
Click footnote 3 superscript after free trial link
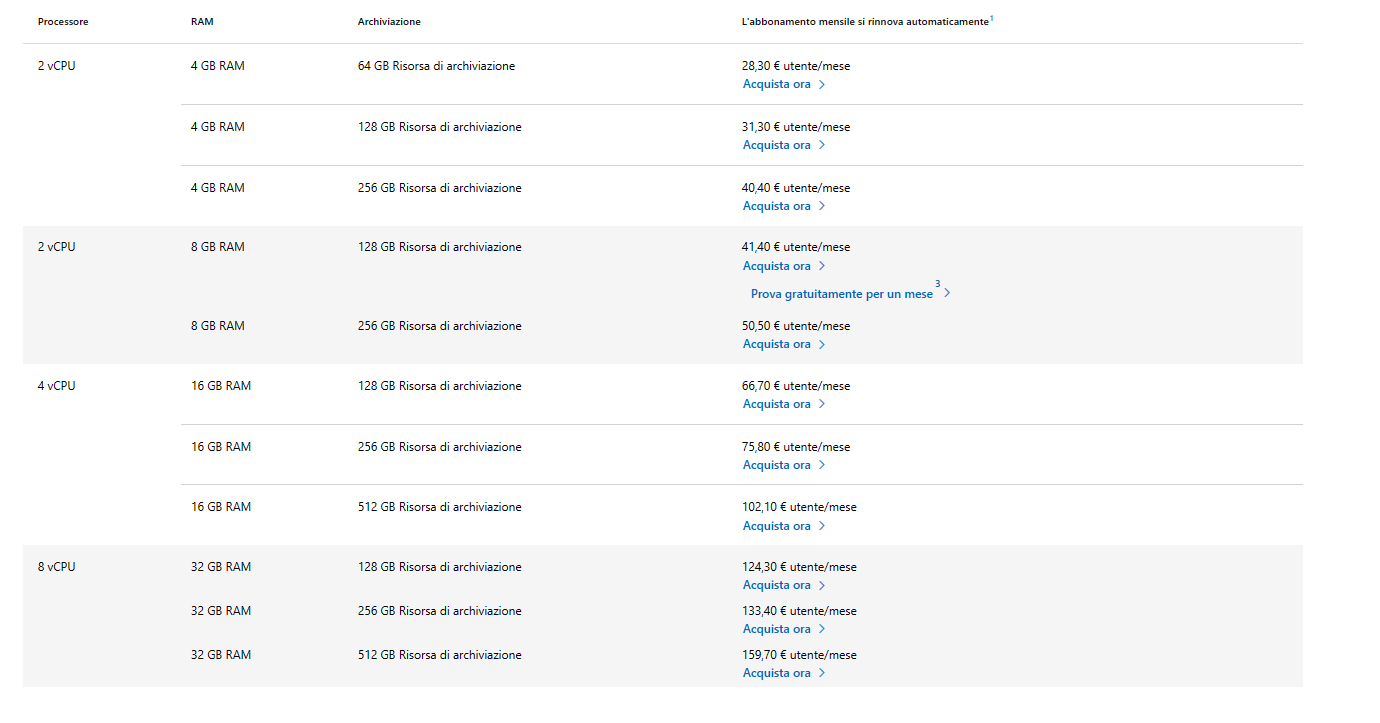click(x=938, y=284)
